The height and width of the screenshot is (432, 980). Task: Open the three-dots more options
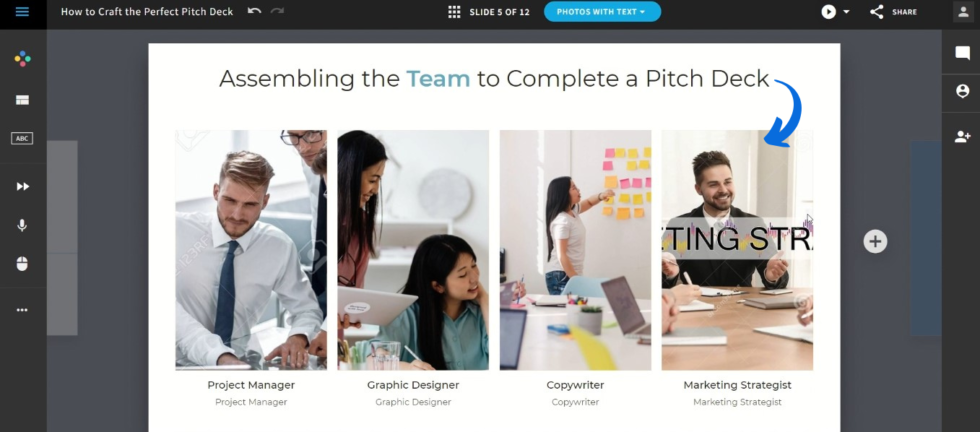pyautogui.click(x=22, y=310)
